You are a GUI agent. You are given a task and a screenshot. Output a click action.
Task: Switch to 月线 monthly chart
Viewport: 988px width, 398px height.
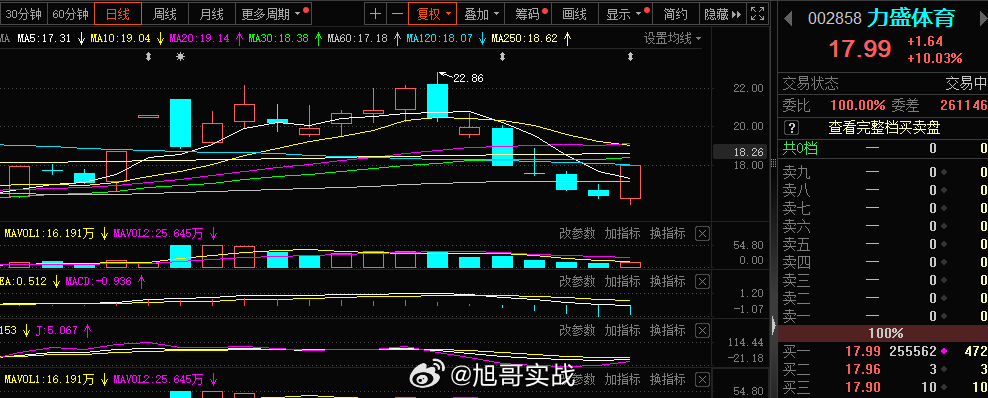tap(212, 13)
